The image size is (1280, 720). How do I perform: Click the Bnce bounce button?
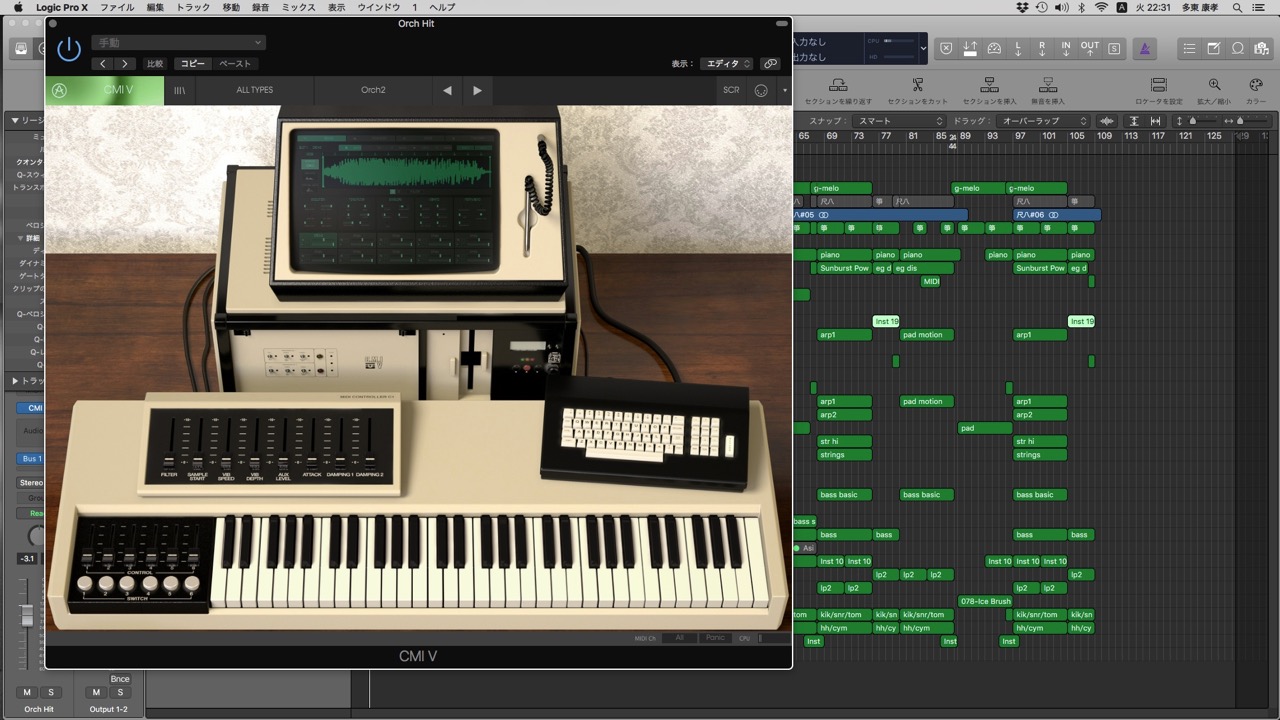(120, 679)
